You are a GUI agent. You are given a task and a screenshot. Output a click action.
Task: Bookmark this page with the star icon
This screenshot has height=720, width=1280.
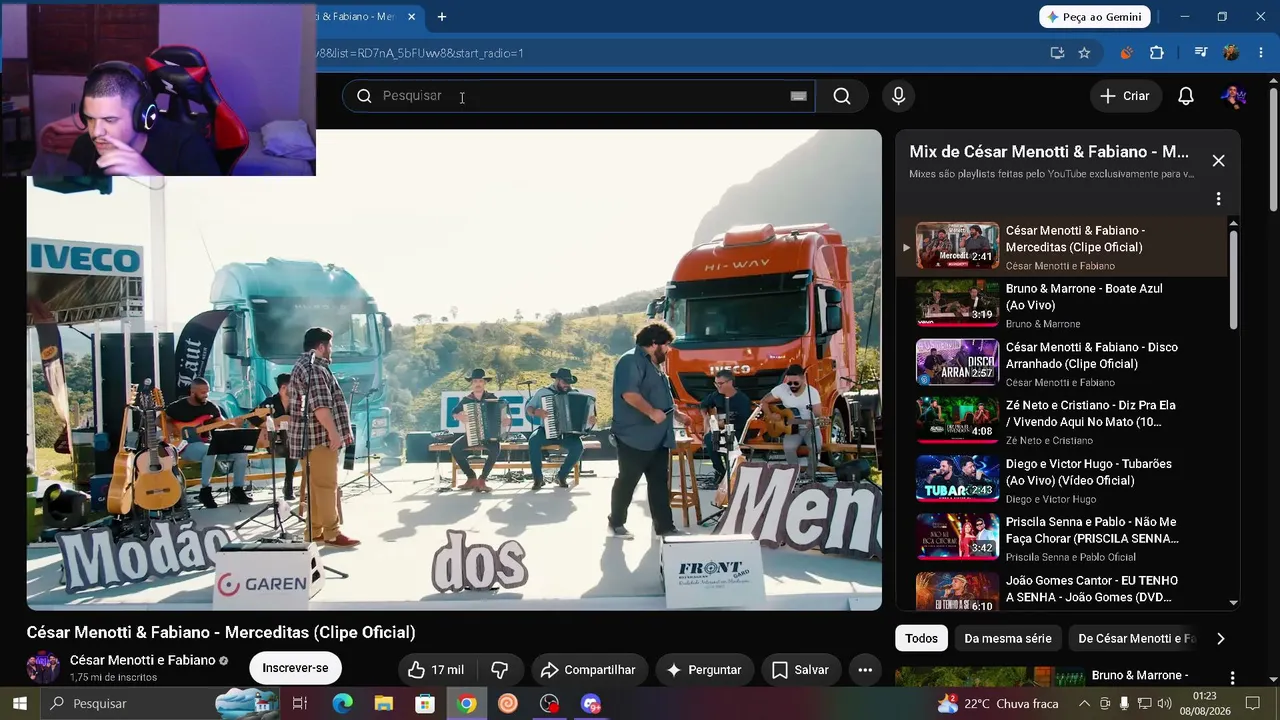point(1084,53)
